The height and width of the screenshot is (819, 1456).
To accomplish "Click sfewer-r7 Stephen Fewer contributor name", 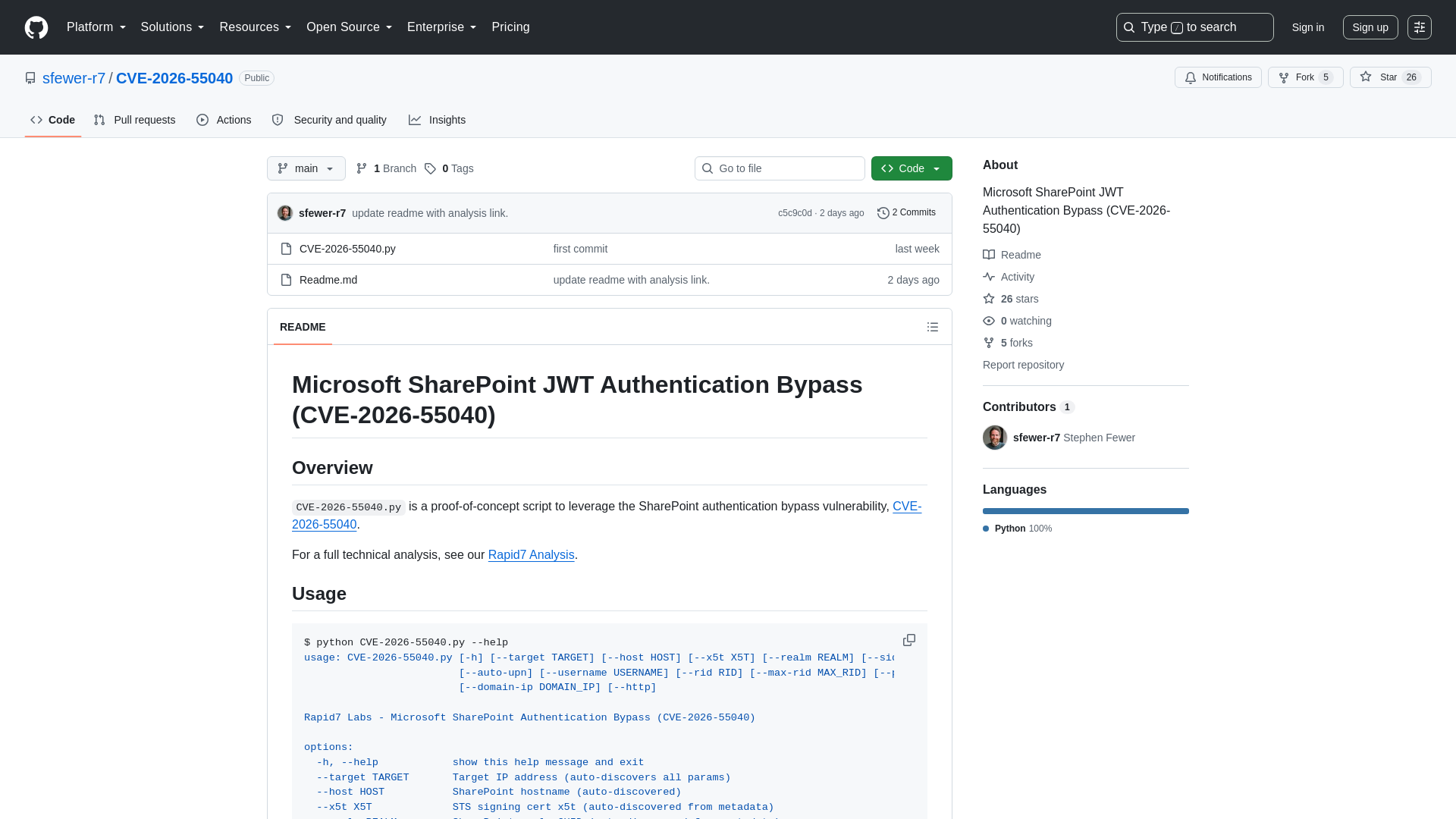I will (x=1074, y=438).
